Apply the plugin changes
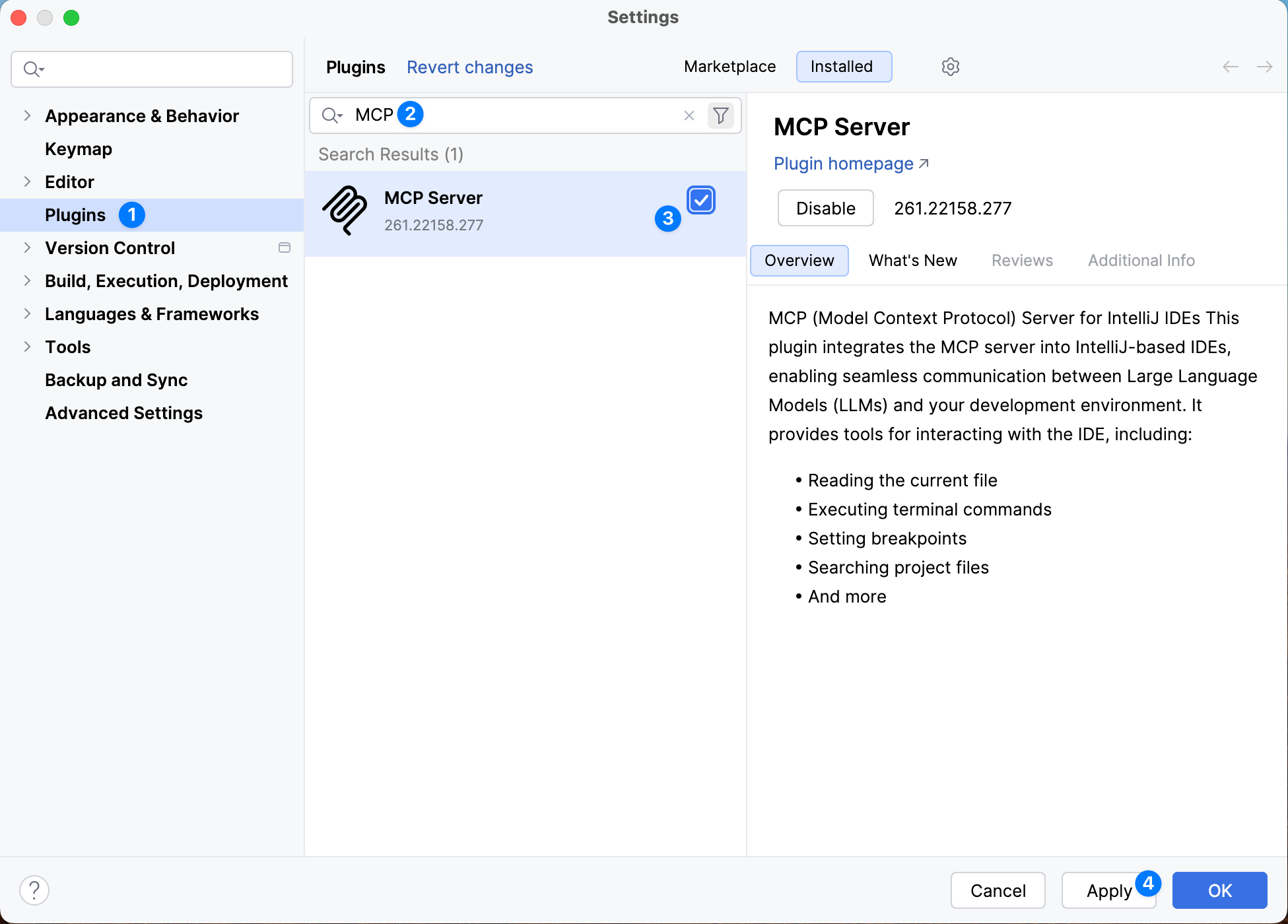 (x=1108, y=890)
